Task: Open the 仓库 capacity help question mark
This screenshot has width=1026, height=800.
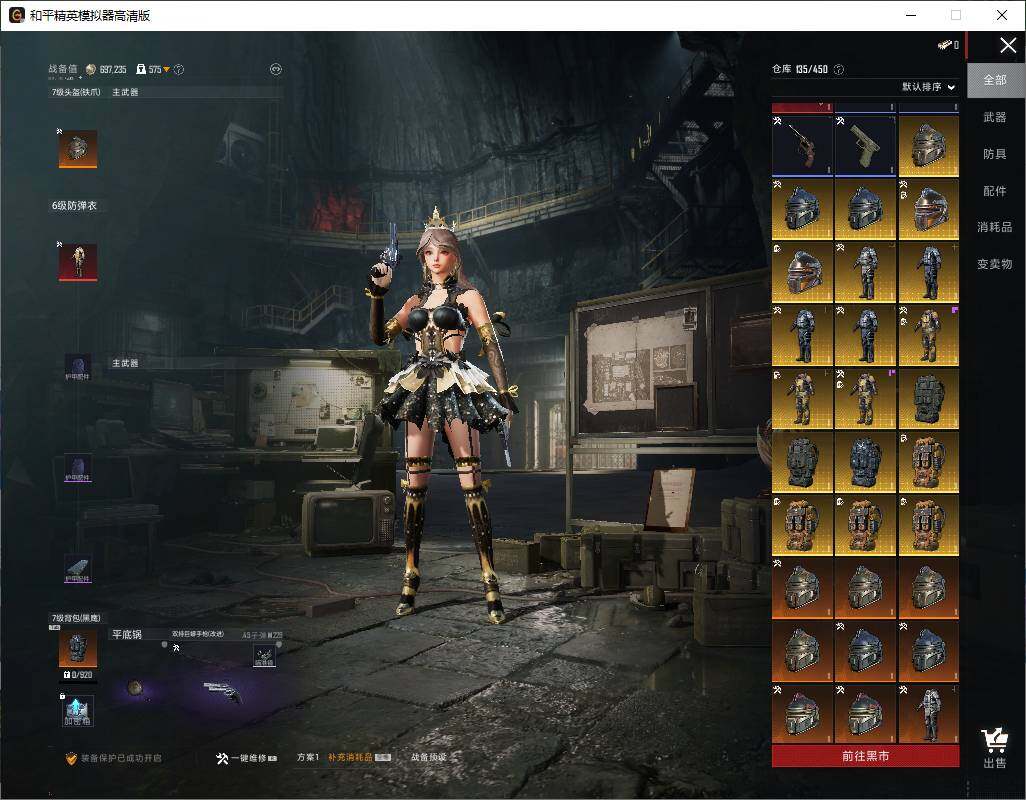Action: pyautogui.click(x=840, y=69)
